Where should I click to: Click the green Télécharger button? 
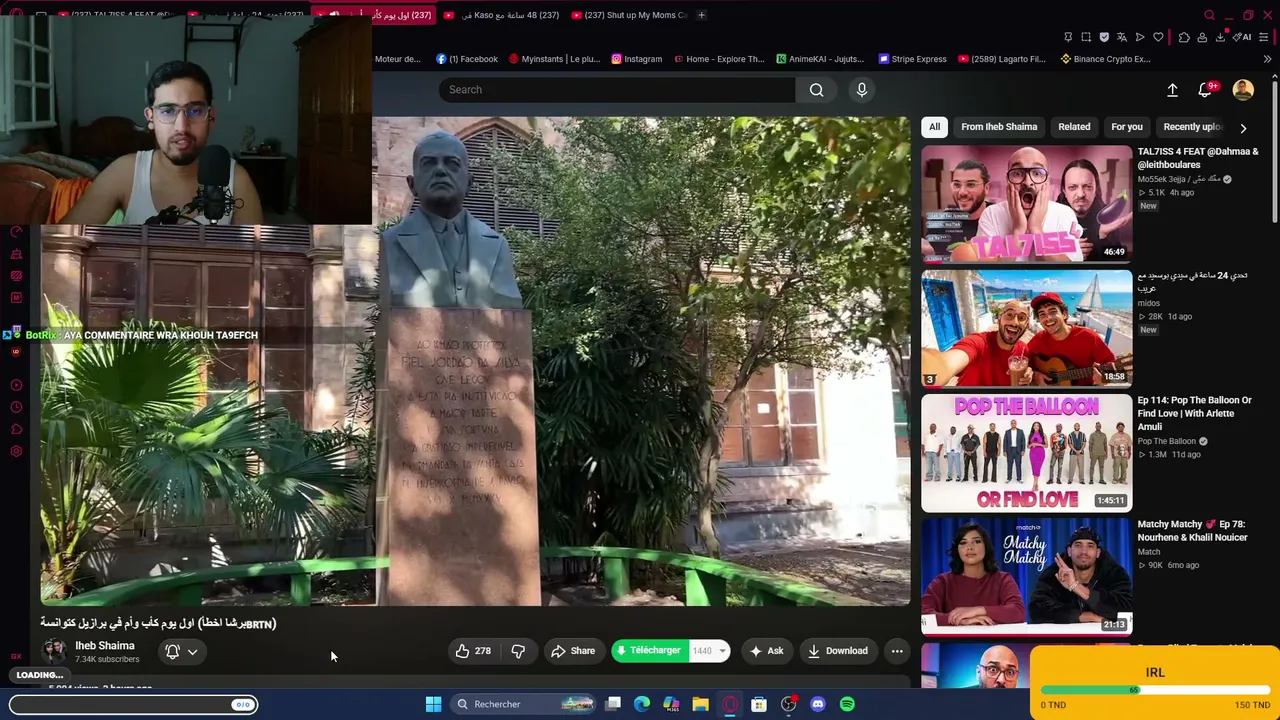coord(650,651)
